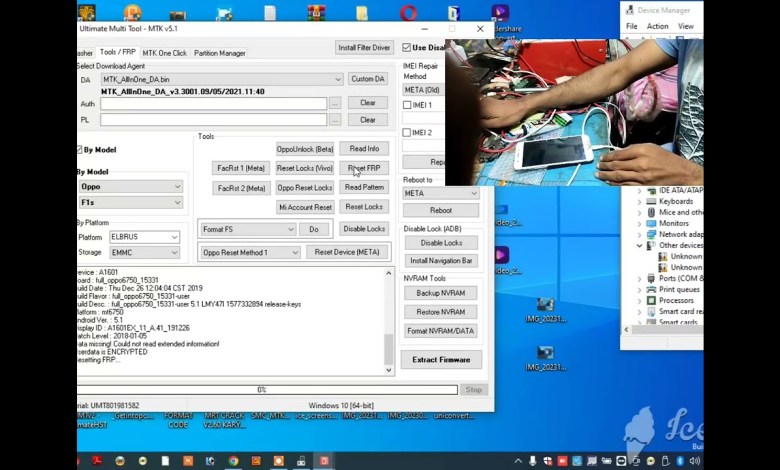Click the Format NVRAM/DATA button
Image resolution: width=780 pixels, height=470 pixels.
click(x=441, y=331)
